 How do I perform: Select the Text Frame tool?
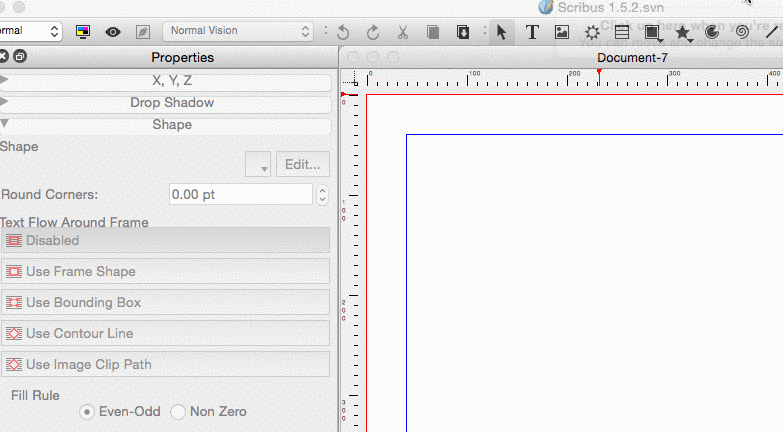532,32
